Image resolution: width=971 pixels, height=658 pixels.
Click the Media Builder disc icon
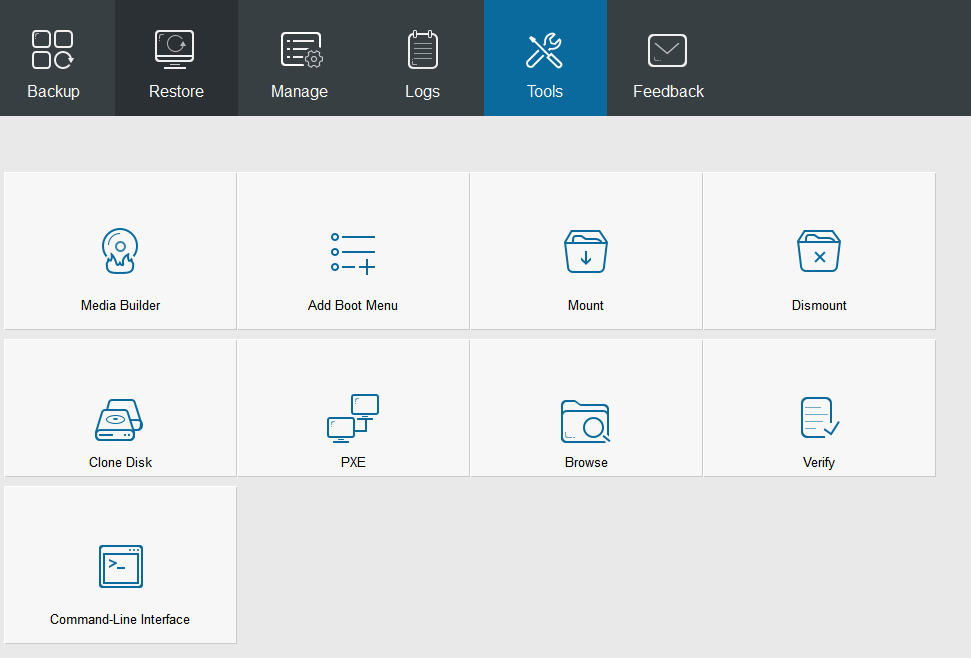[x=120, y=251]
